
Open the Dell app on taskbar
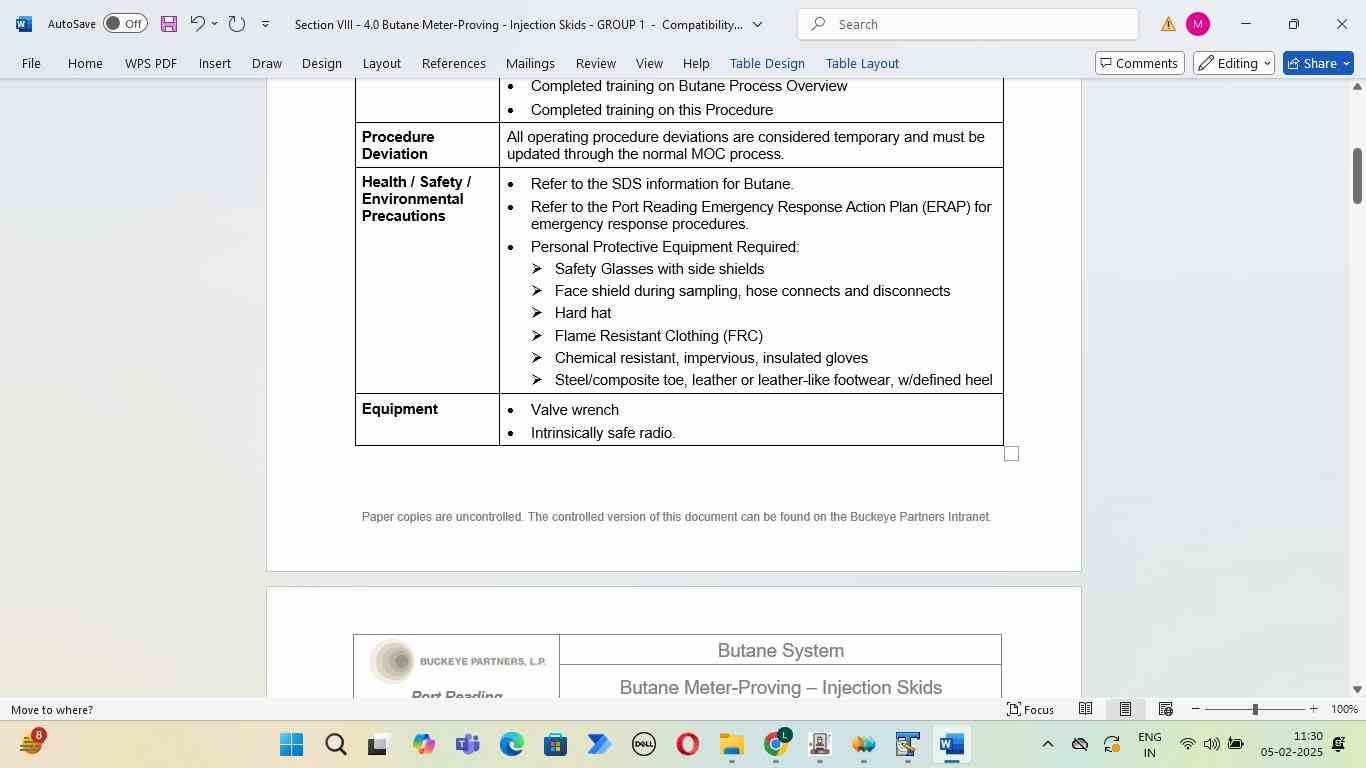click(x=643, y=745)
